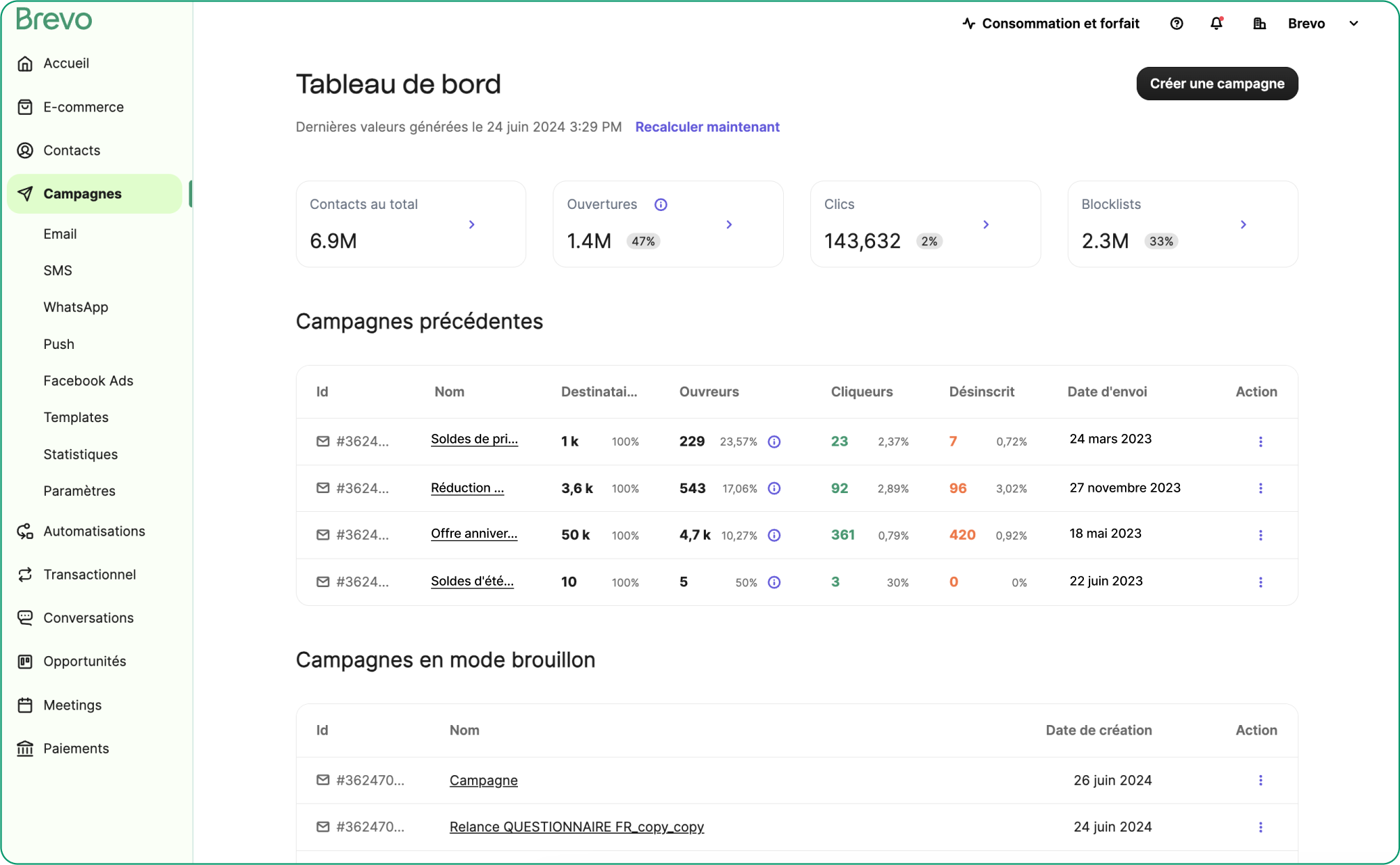Open the Email submenu item

pyautogui.click(x=60, y=234)
